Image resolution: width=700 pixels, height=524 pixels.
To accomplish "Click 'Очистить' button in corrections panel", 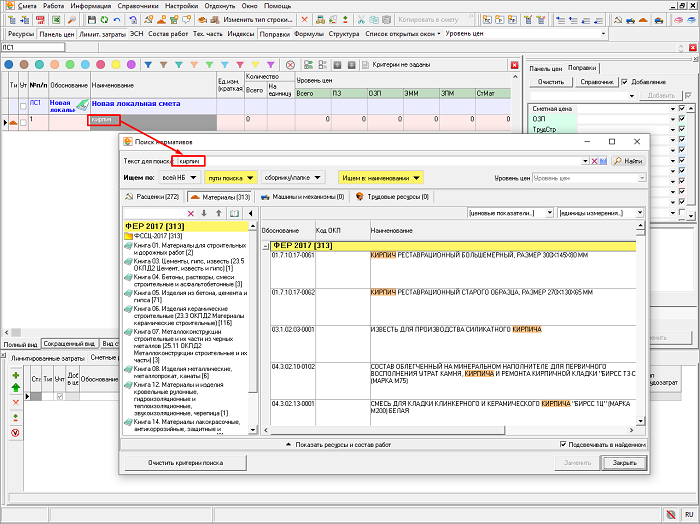I will tap(550, 82).
